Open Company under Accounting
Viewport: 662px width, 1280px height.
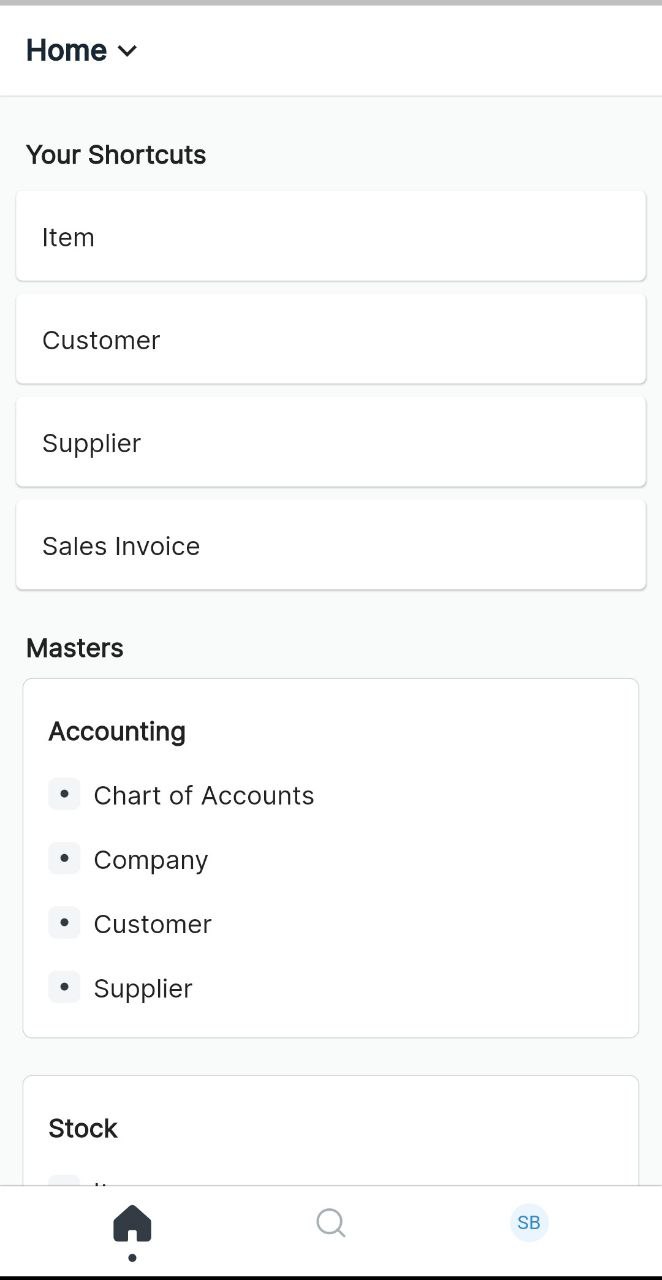point(151,860)
